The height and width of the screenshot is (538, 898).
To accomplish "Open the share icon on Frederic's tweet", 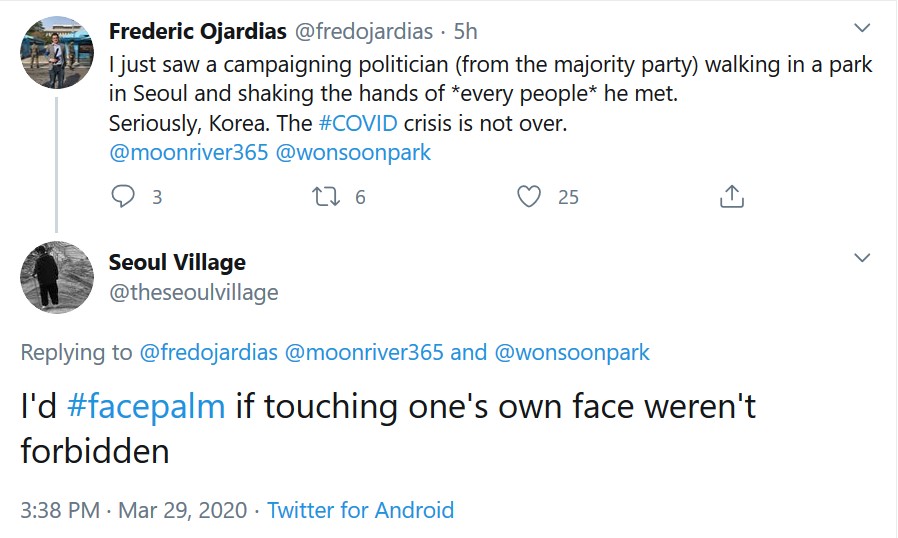I will pos(732,197).
